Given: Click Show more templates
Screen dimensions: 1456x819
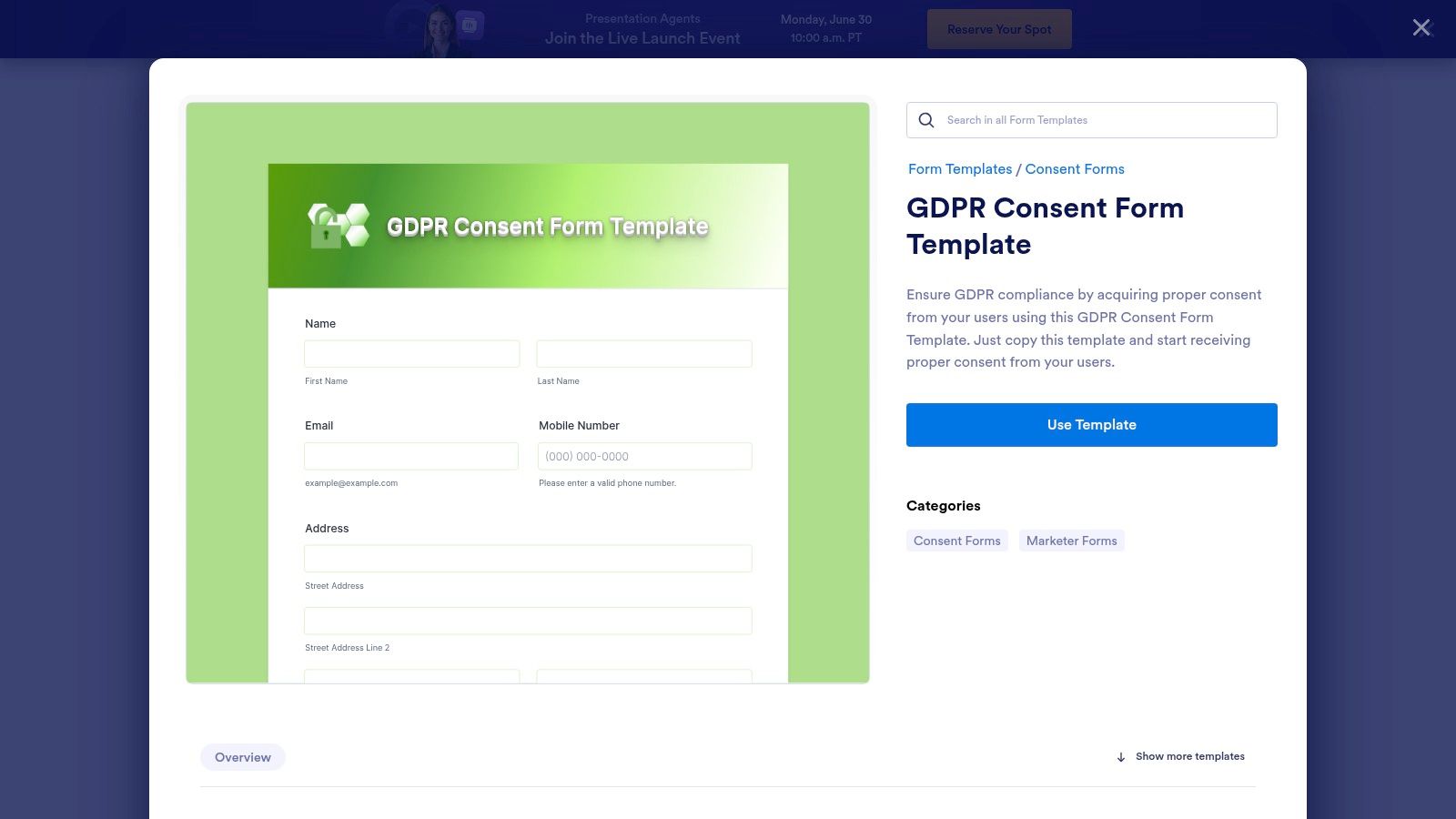Looking at the screenshot, I should (x=1189, y=756).
